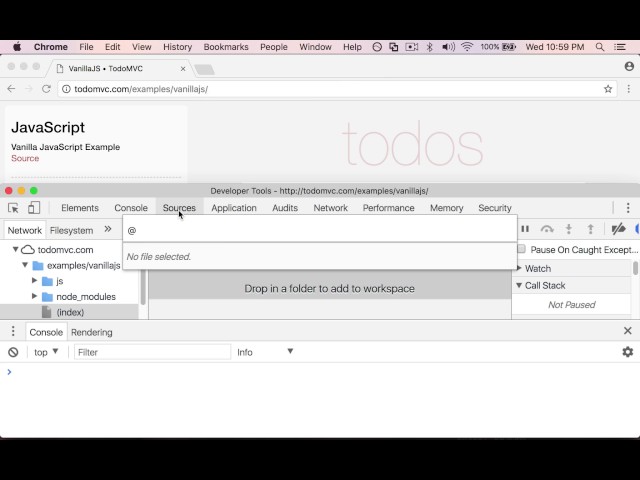Go back with the browser back arrow
640x480 pixels.
11,89
